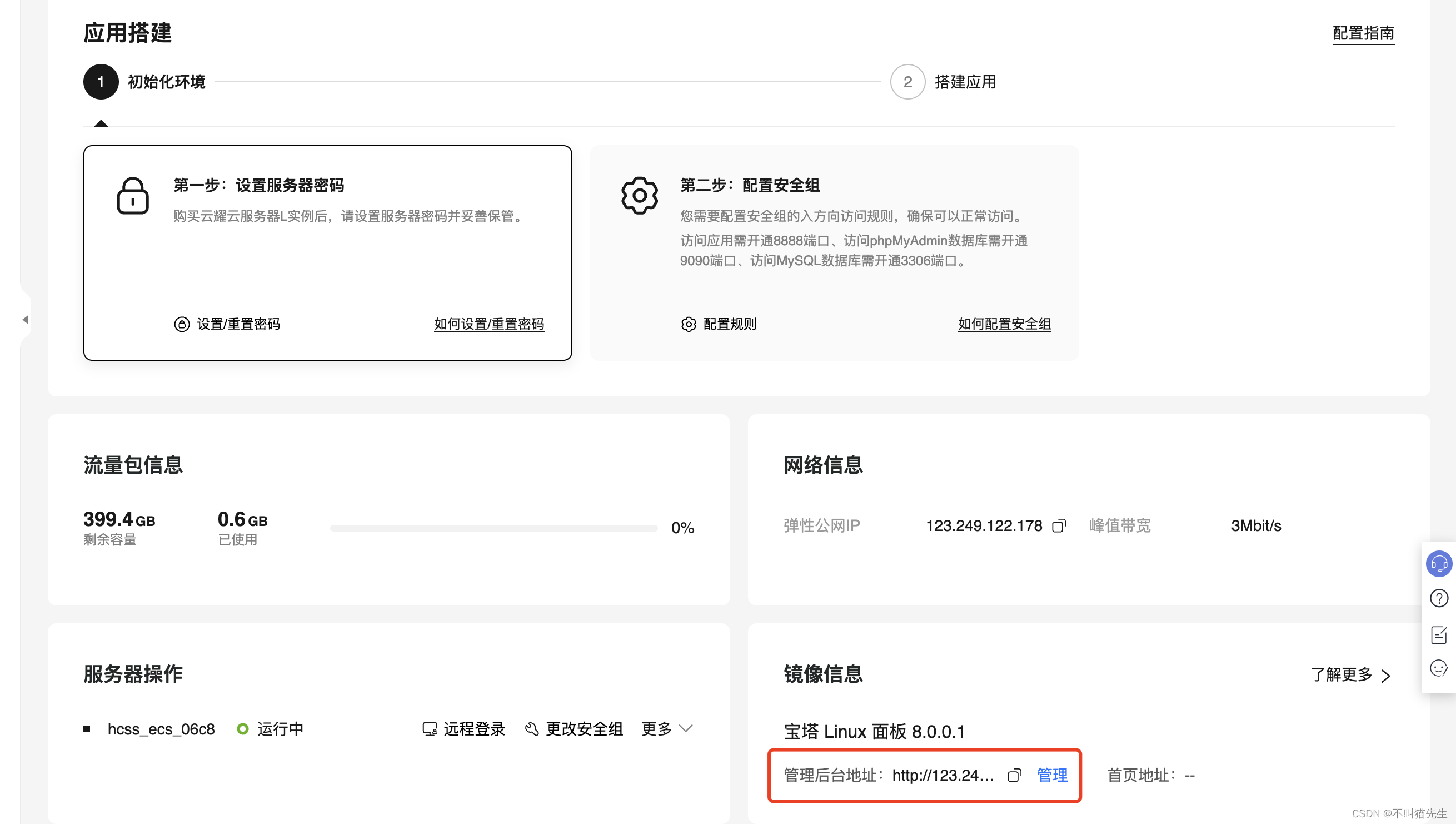Click the 3Mbit/s peak bandwidth value
This screenshot has height=824, width=1456.
point(1256,526)
